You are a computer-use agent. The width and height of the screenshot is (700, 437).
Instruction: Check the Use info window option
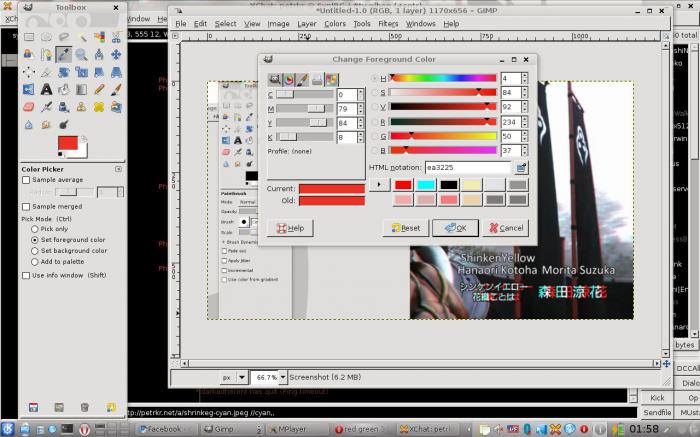pos(26,275)
